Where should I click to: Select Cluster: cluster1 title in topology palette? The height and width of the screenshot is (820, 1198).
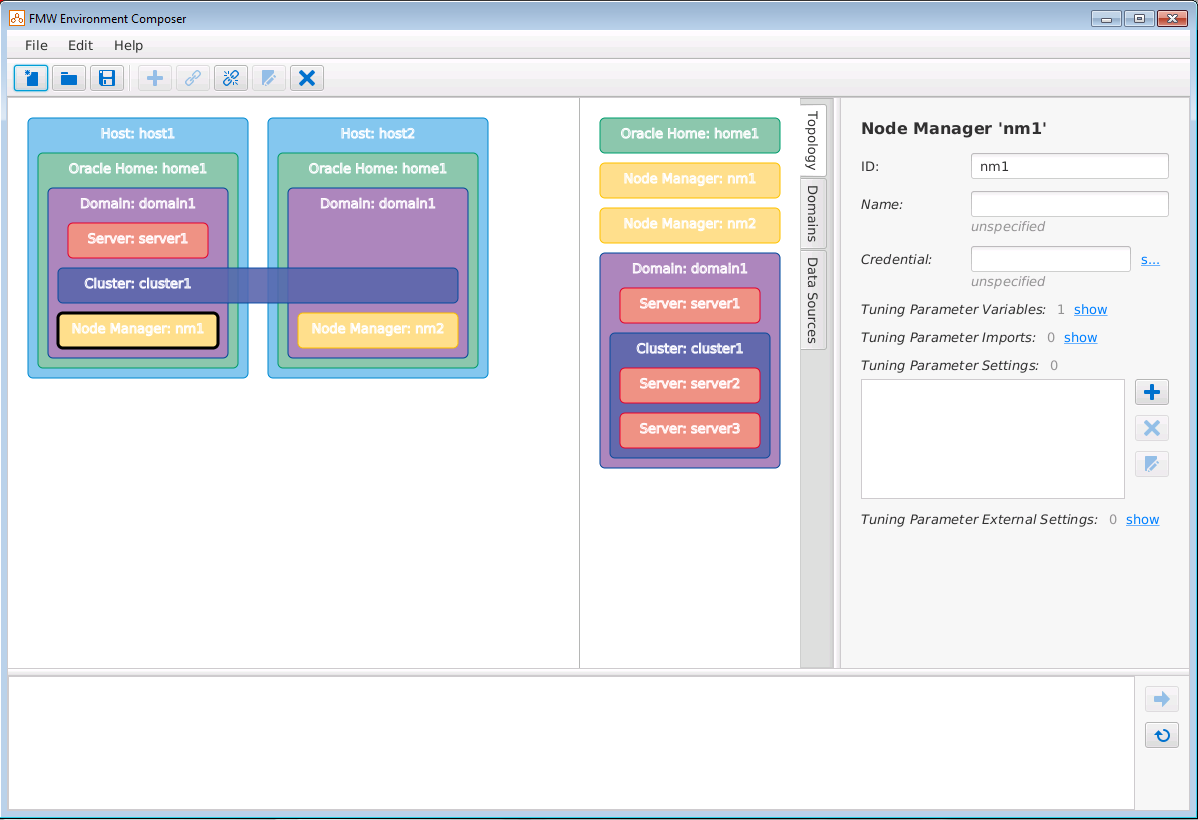tap(690, 349)
